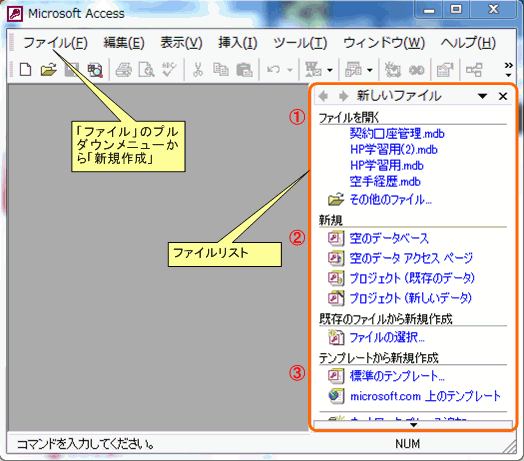Click the icon beside 空のデータ アクセス ページ

click(336, 258)
